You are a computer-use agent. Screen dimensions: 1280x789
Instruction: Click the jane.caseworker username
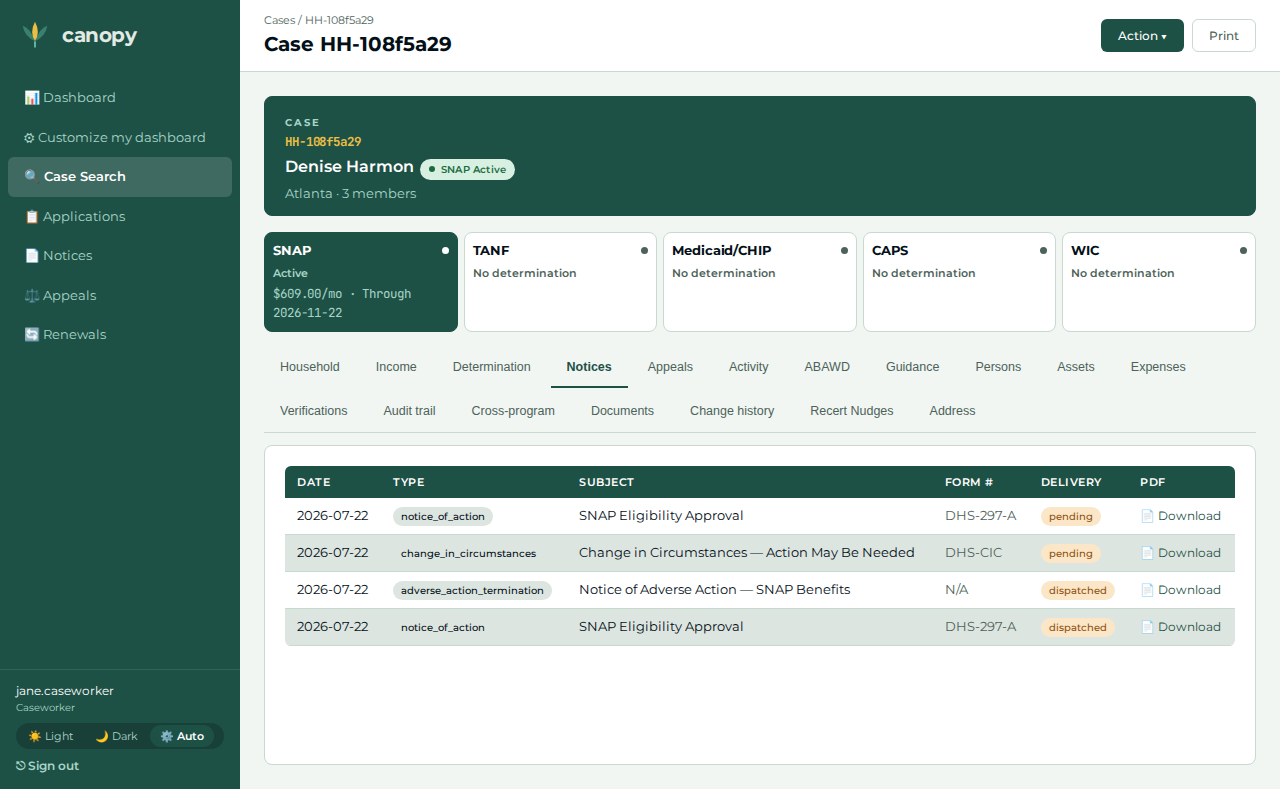[65, 691]
